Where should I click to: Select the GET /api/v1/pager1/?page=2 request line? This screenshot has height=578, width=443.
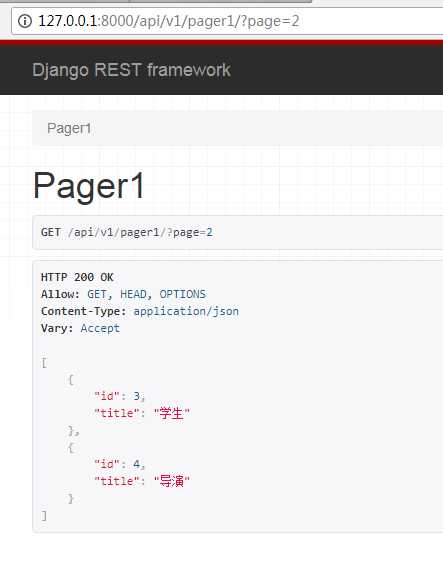click(127, 232)
